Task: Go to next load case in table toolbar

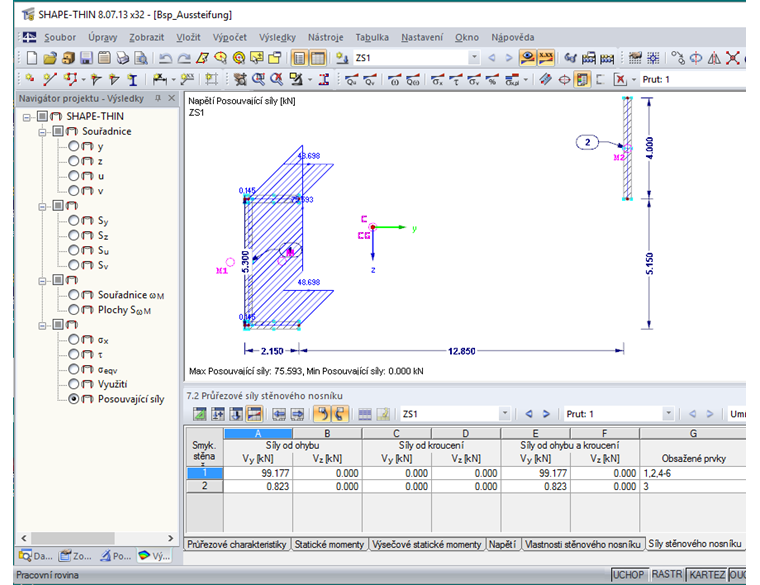Action: tap(546, 414)
